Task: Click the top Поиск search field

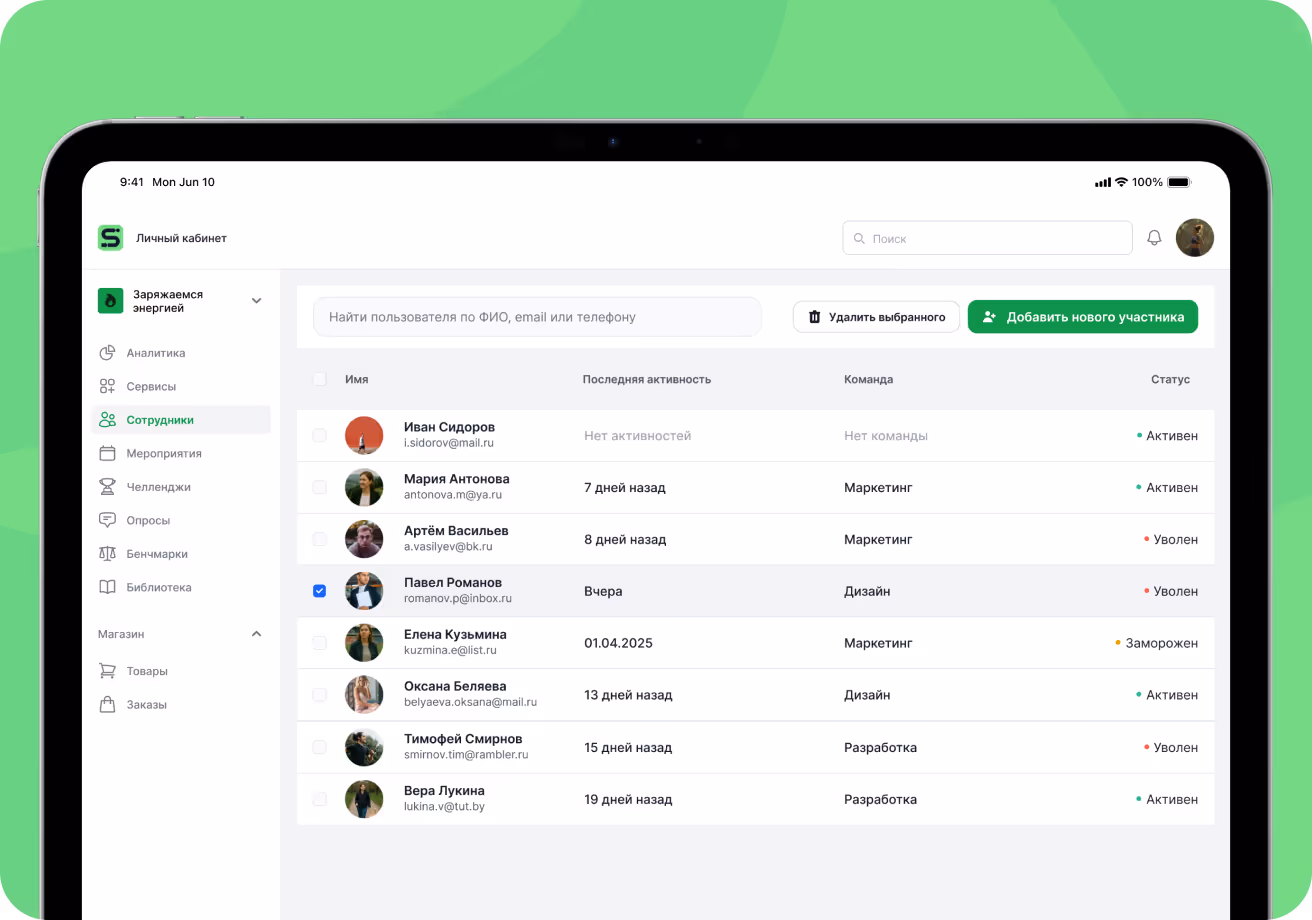Action: click(987, 238)
